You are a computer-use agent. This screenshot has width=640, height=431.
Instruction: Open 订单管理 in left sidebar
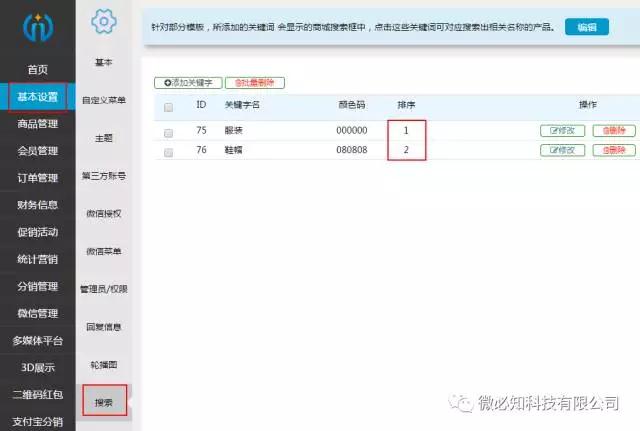tap(37, 178)
